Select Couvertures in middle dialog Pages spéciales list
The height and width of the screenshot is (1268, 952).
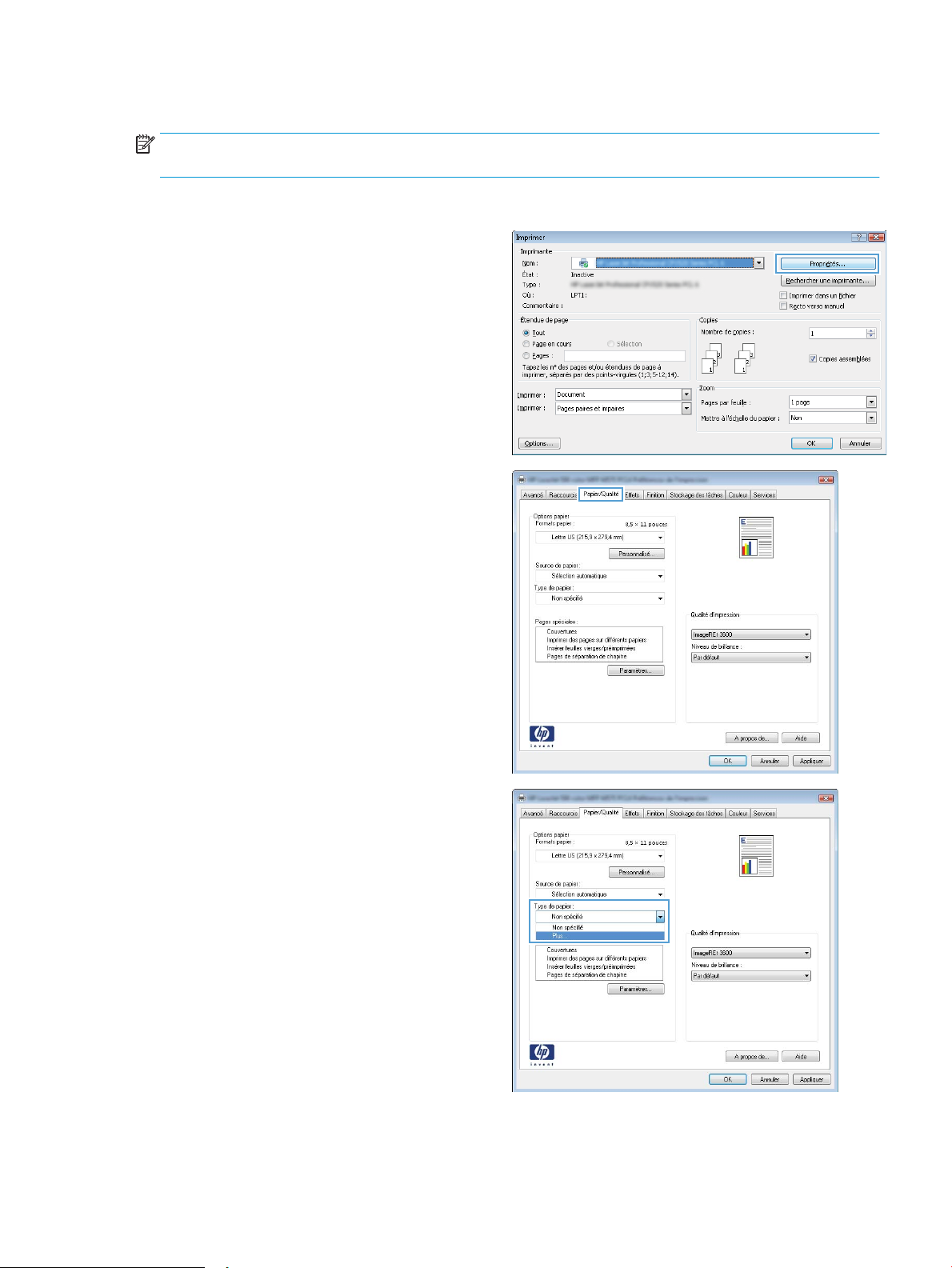[562, 631]
